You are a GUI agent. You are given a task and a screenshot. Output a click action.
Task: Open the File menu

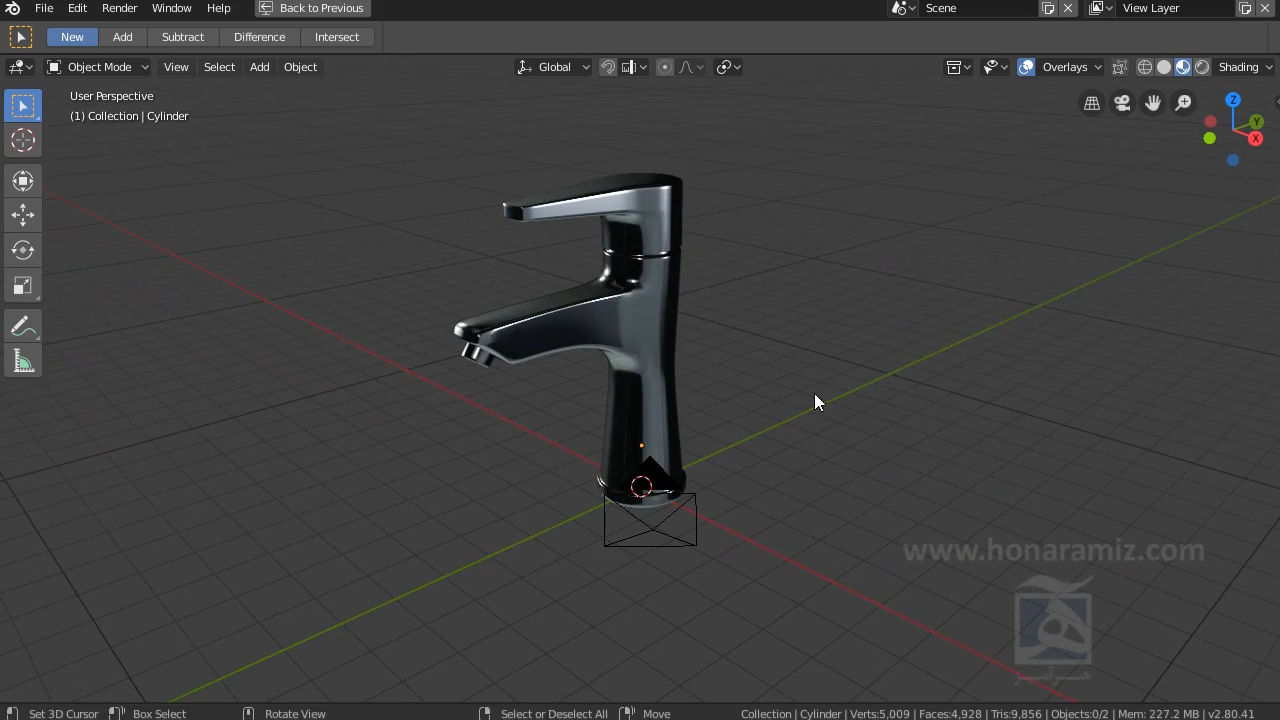[x=44, y=8]
